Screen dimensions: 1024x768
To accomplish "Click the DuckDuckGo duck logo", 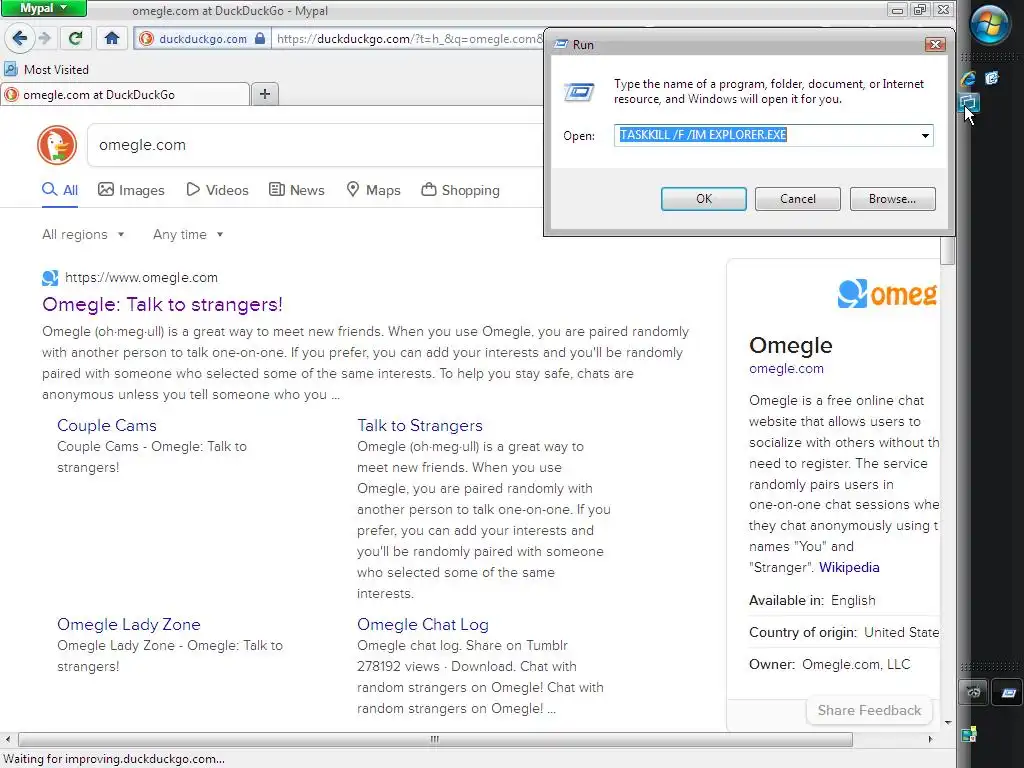I will tap(57, 145).
